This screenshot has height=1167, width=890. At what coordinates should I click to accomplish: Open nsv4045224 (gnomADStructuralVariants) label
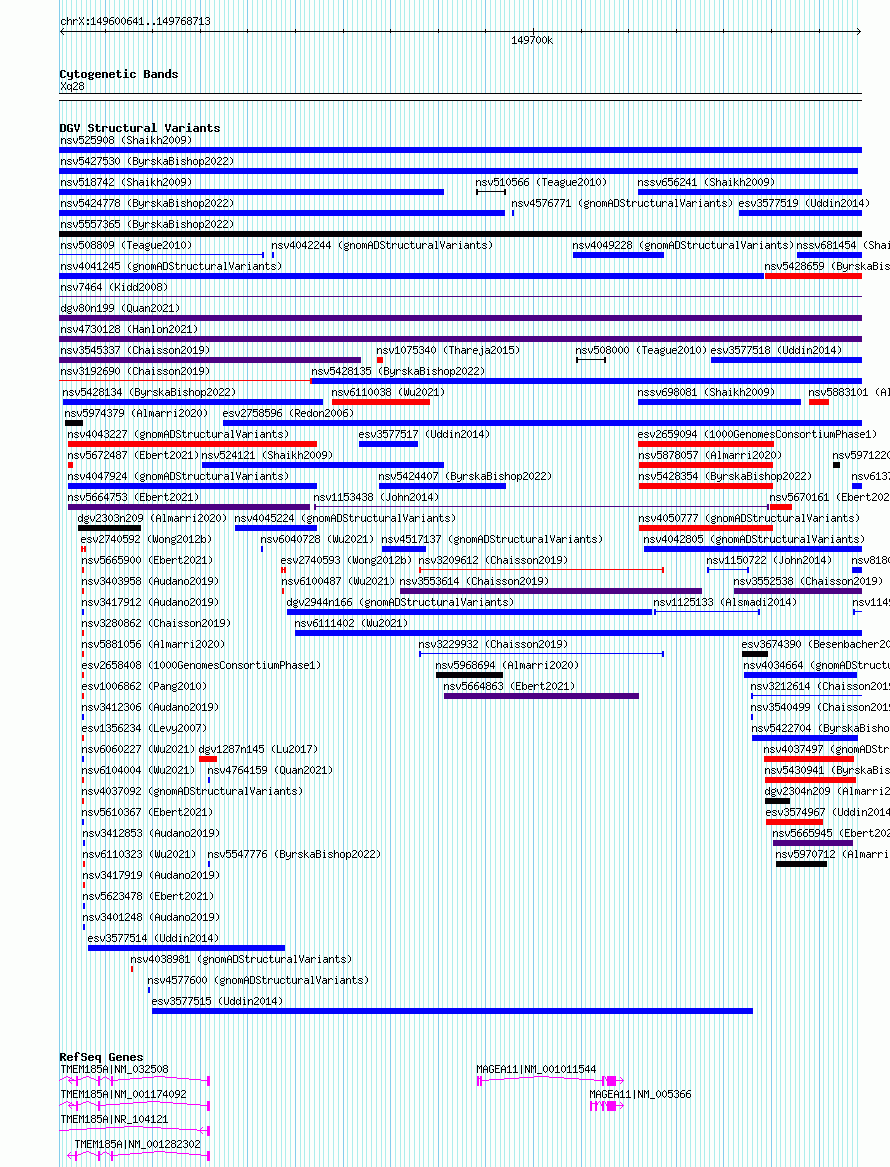tap(345, 518)
